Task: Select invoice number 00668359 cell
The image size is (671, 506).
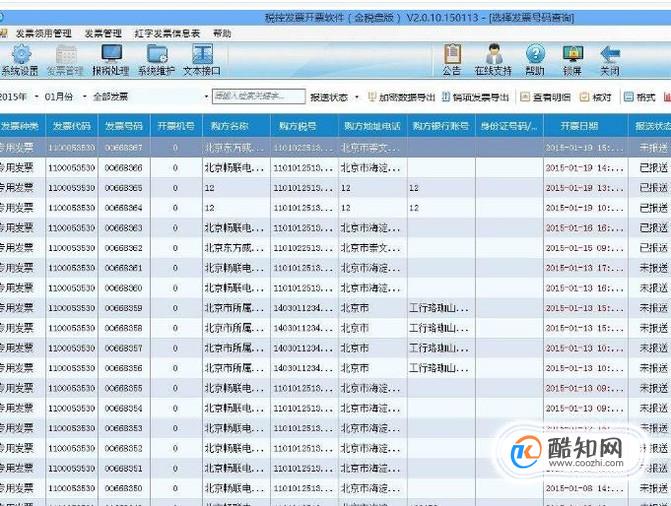Action: pyautogui.click(x=124, y=308)
